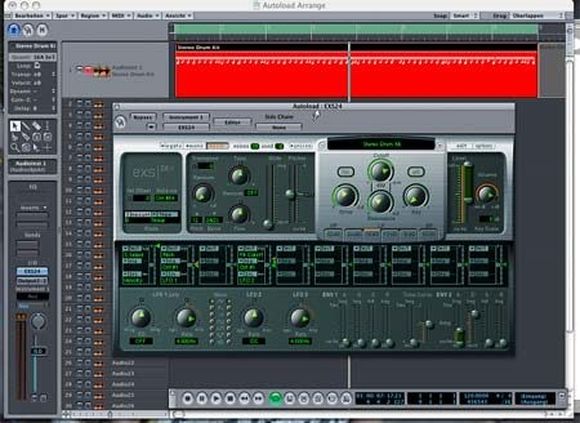This screenshot has height=423, width=580.
Task: Open the Ansicht menu
Action: click(x=178, y=16)
